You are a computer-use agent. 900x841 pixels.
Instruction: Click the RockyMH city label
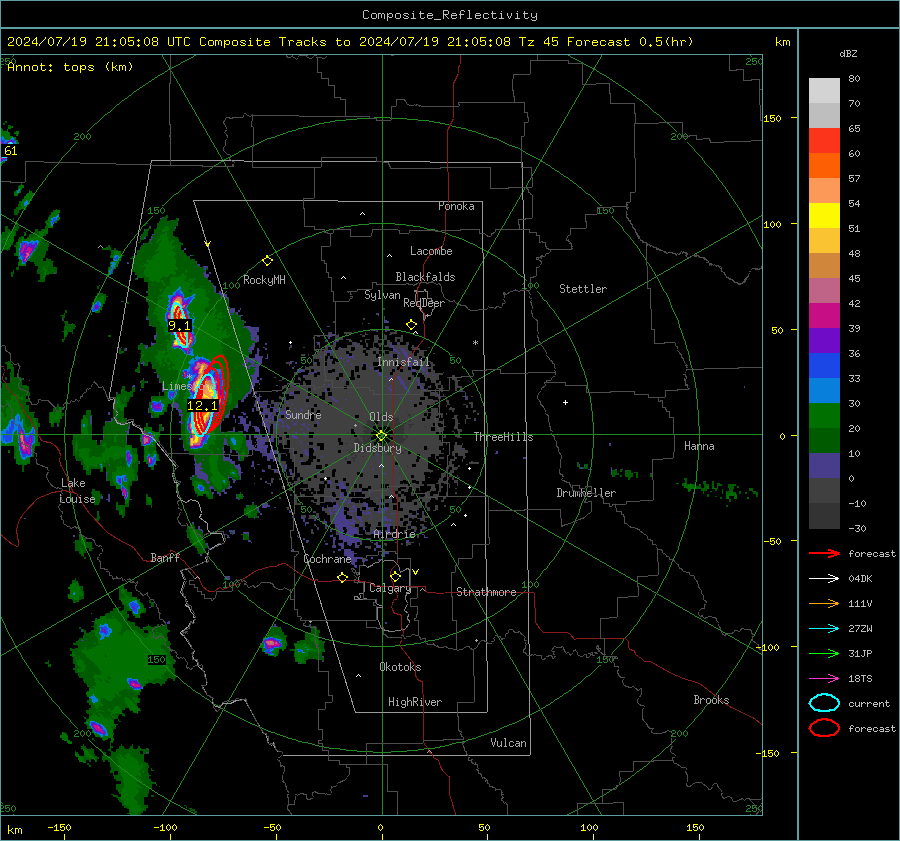(x=264, y=280)
